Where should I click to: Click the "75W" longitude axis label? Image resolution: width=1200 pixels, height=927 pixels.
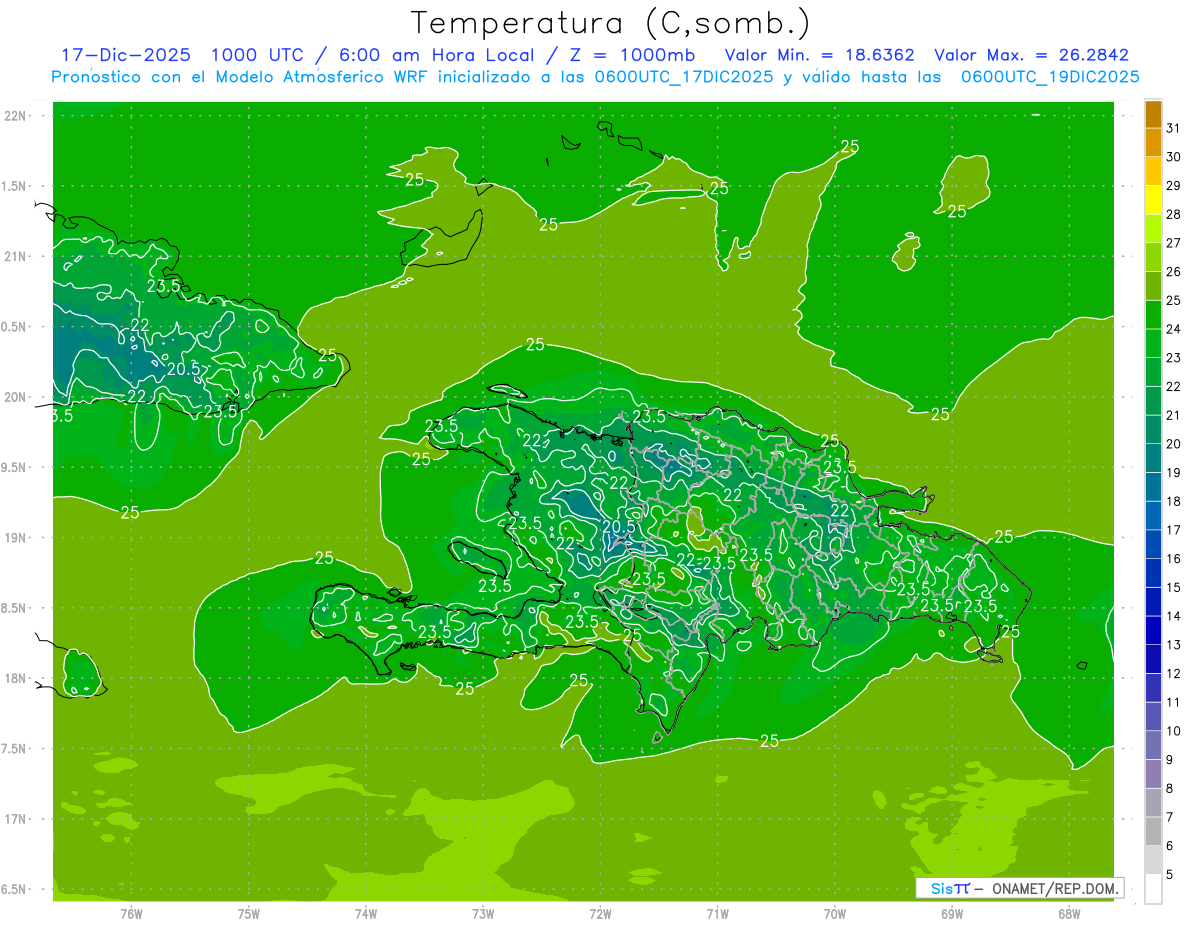(249, 914)
